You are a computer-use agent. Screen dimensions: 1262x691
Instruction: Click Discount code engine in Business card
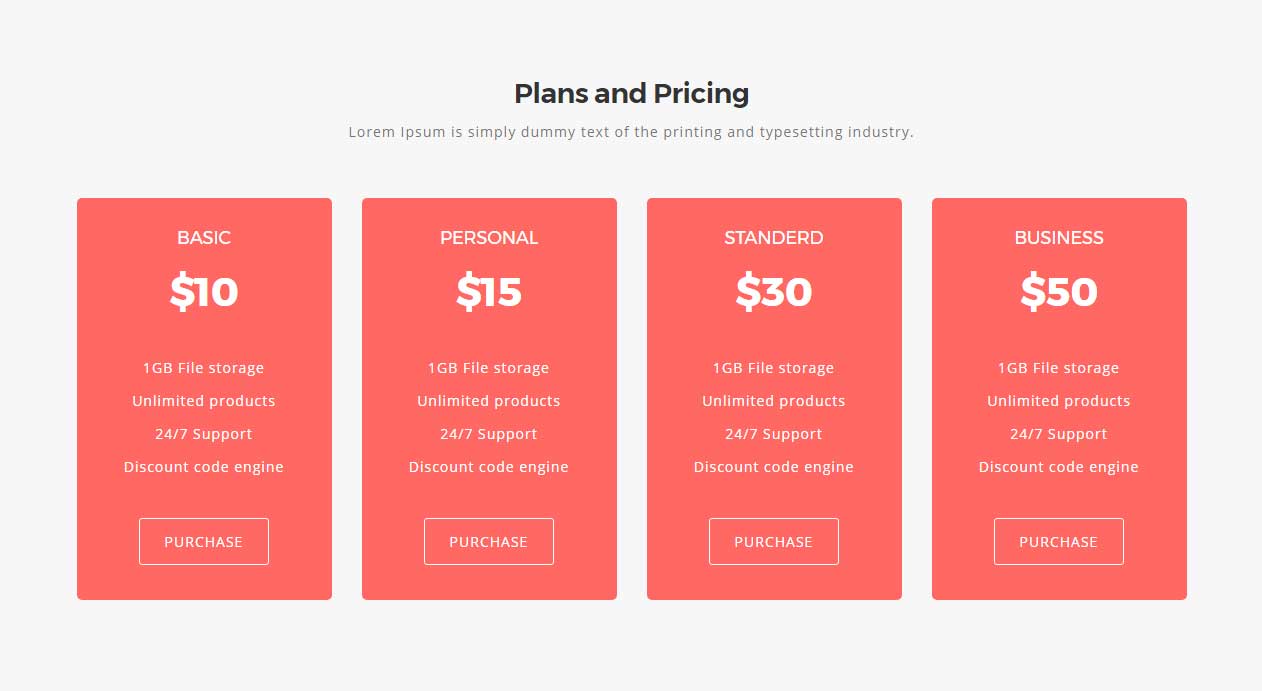[x=1059, y=467]
